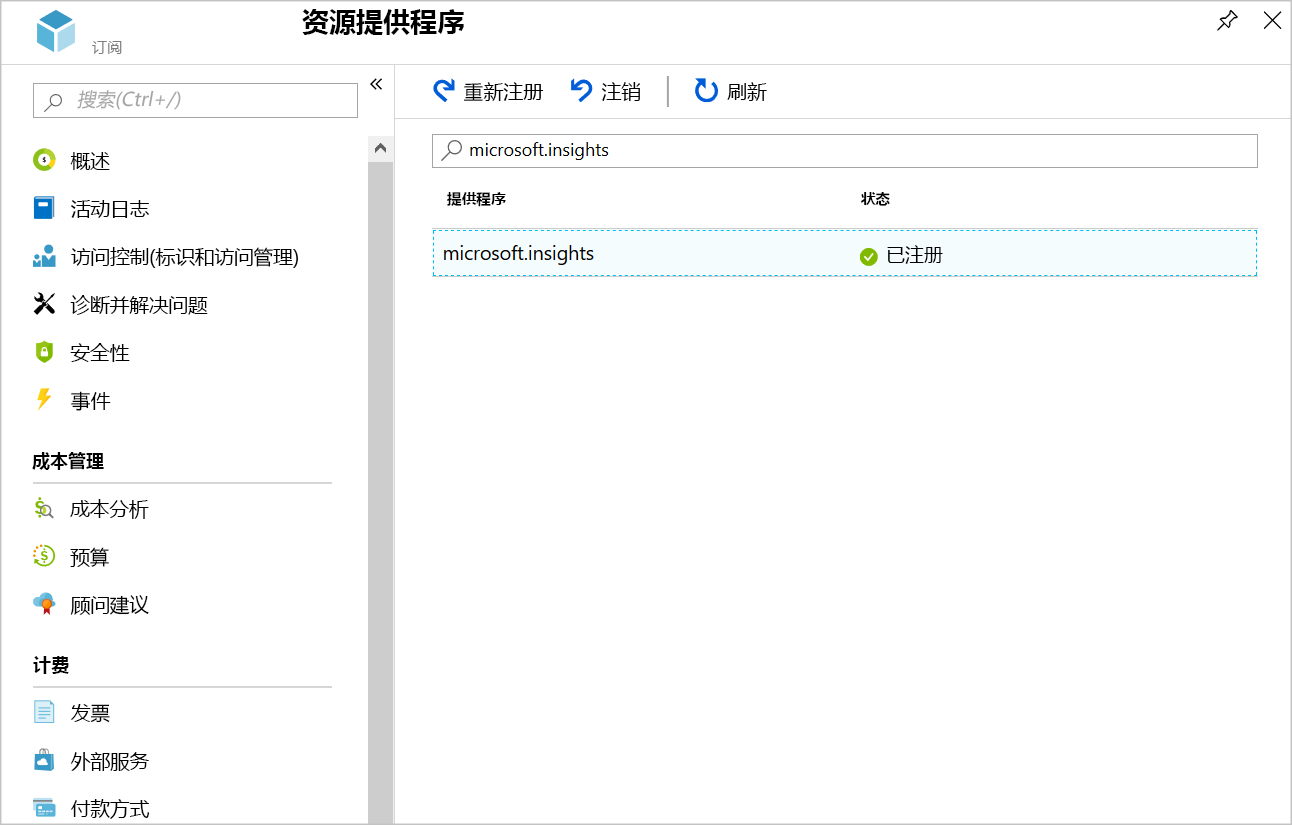Click the subscription cube icon
The image size is (1292, 825).
[x=56, y=30]
